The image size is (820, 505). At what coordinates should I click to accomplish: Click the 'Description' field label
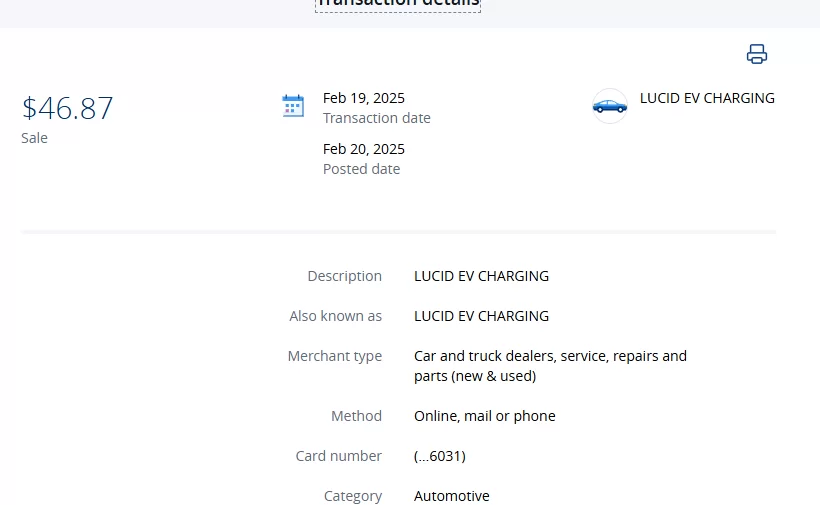345,276
